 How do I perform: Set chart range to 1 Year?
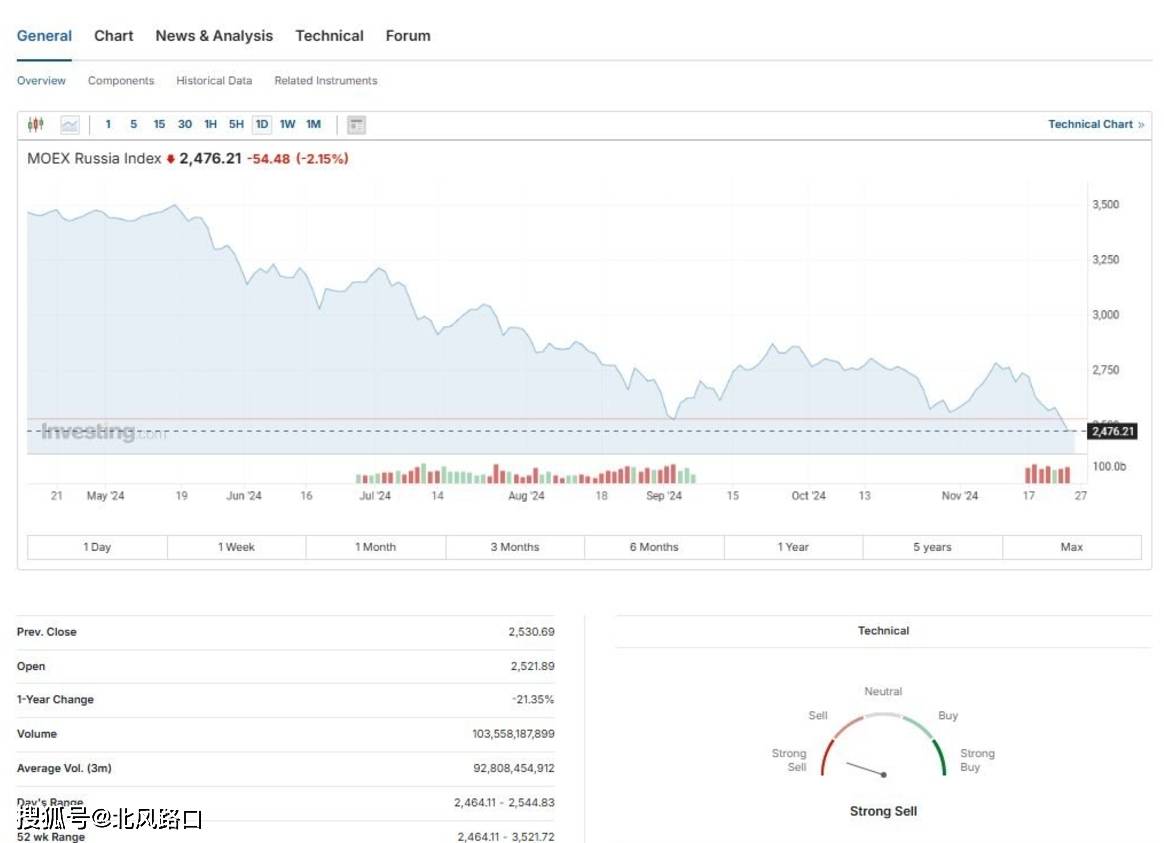click(x=793, y=547)
